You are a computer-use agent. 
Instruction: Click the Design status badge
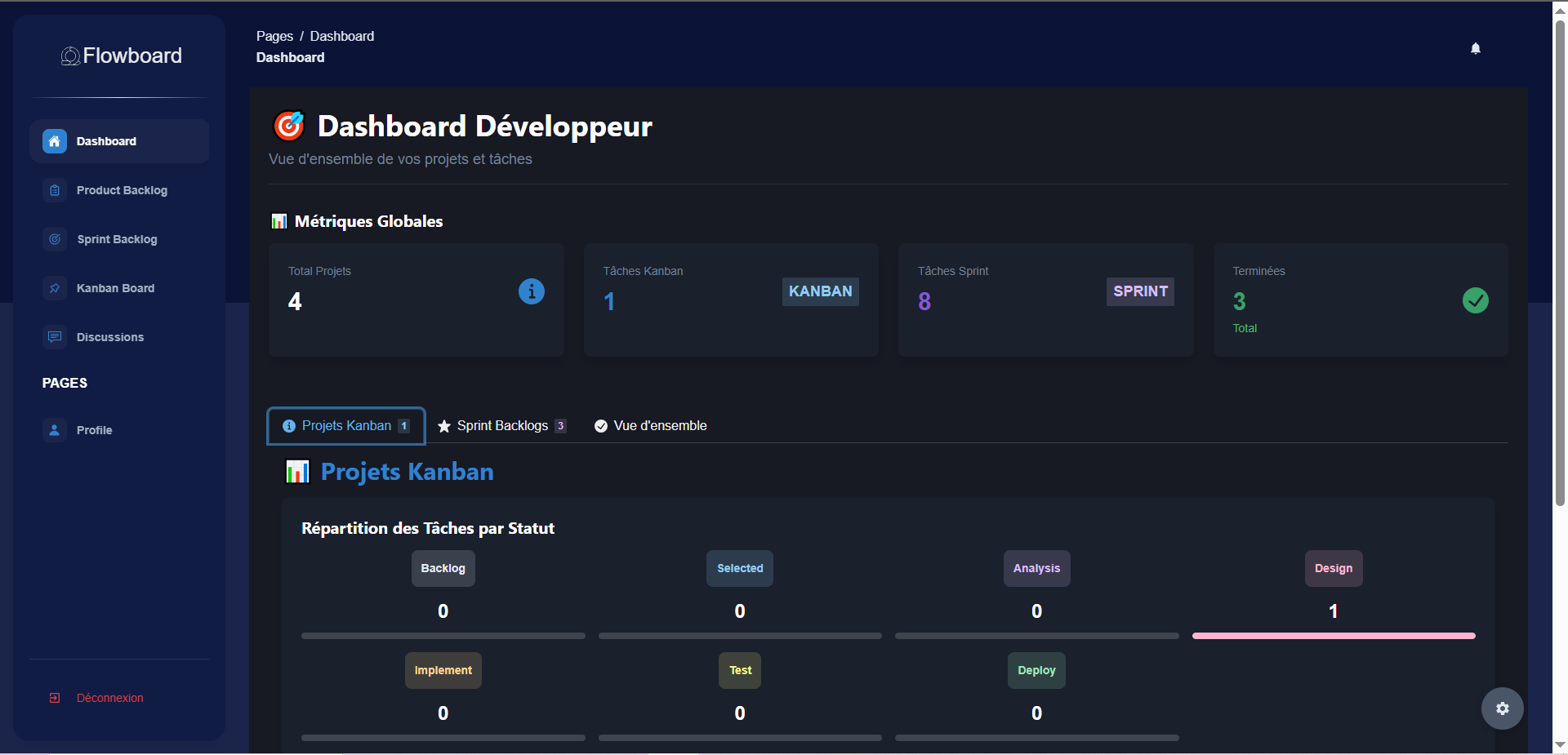point(1334,568)
